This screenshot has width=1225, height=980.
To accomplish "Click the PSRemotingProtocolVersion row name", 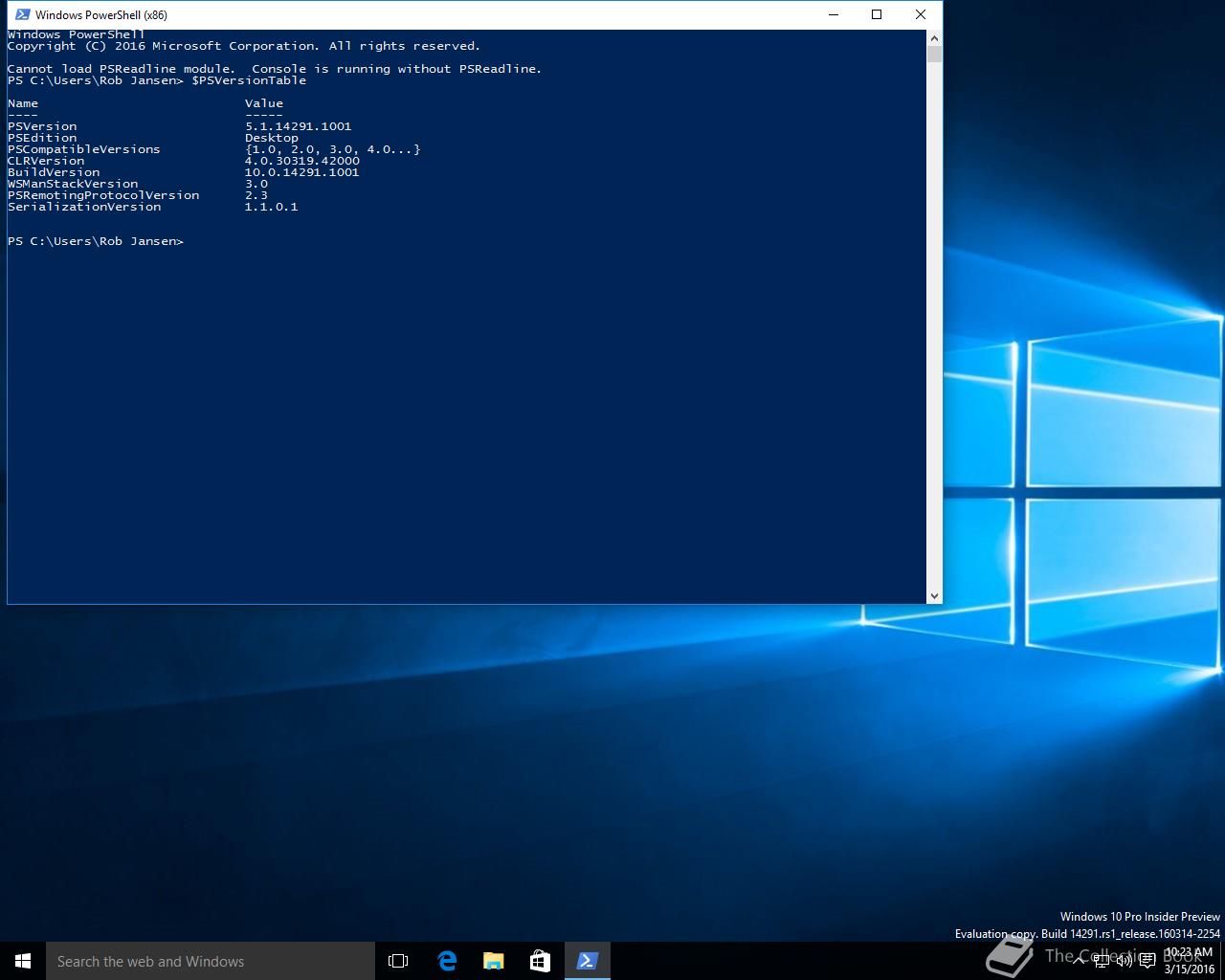I will [103, 195].
